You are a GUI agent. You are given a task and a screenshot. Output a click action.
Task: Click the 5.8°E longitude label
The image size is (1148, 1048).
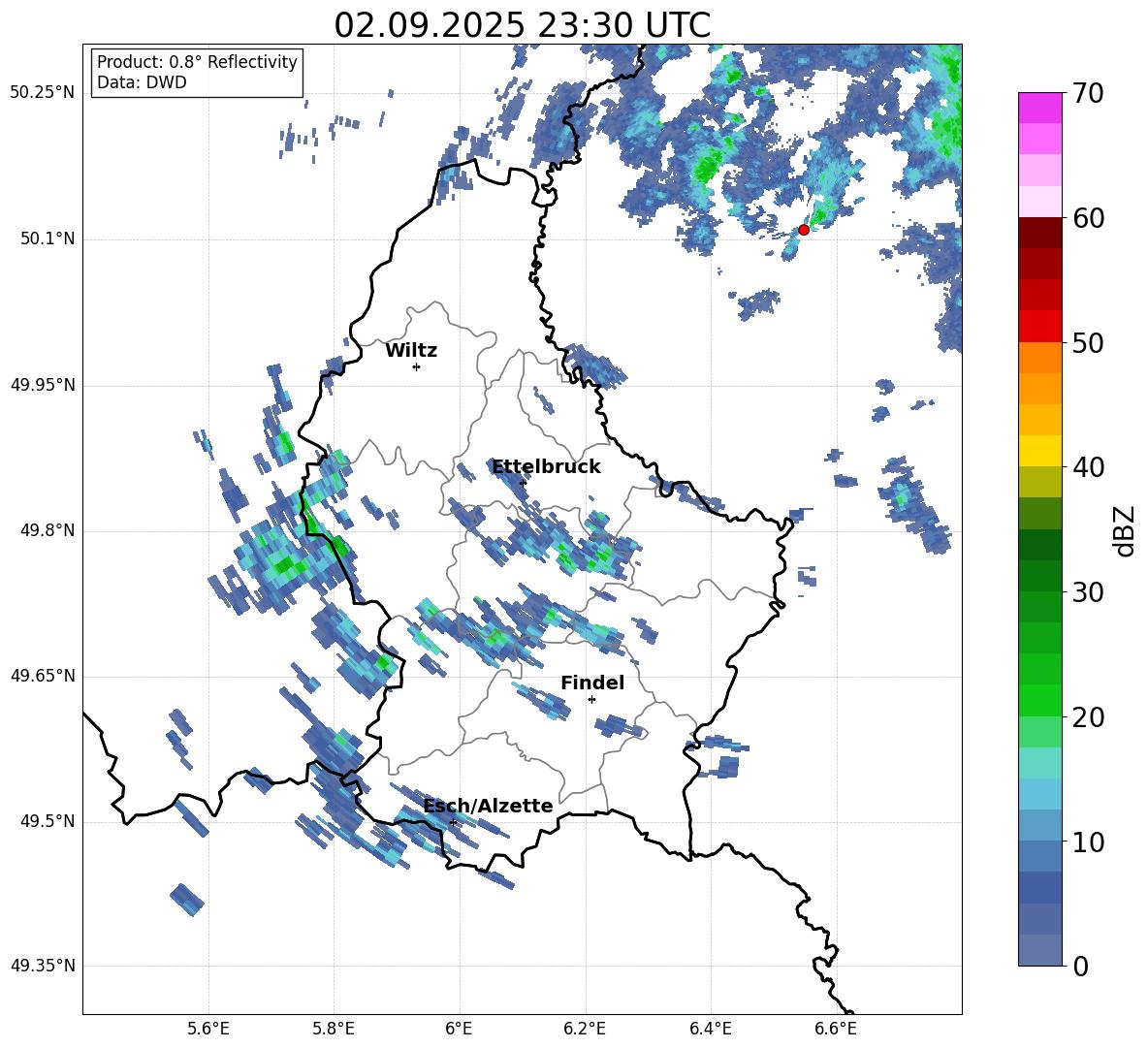tap(334, 1030)
